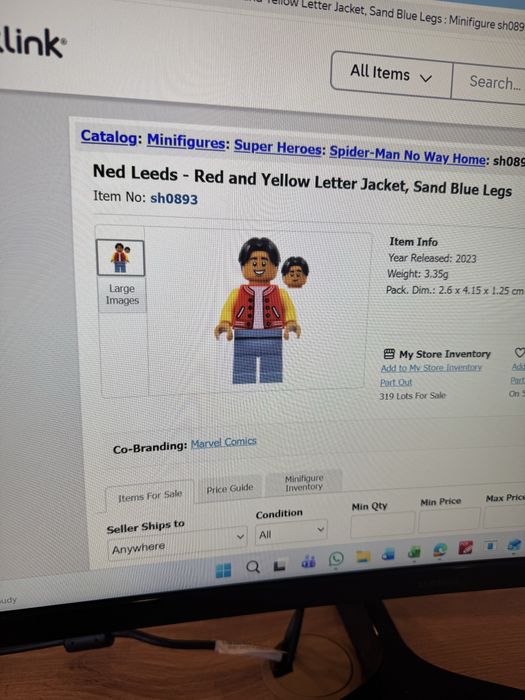Click the Ned Leeds thumbnail image
Viewport: 525px width, 700px height.
pos(121,258)
